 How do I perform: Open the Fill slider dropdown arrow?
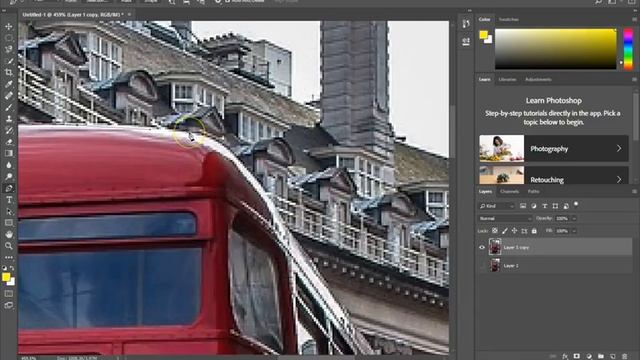pyautogui.click(x=574, y=231)
